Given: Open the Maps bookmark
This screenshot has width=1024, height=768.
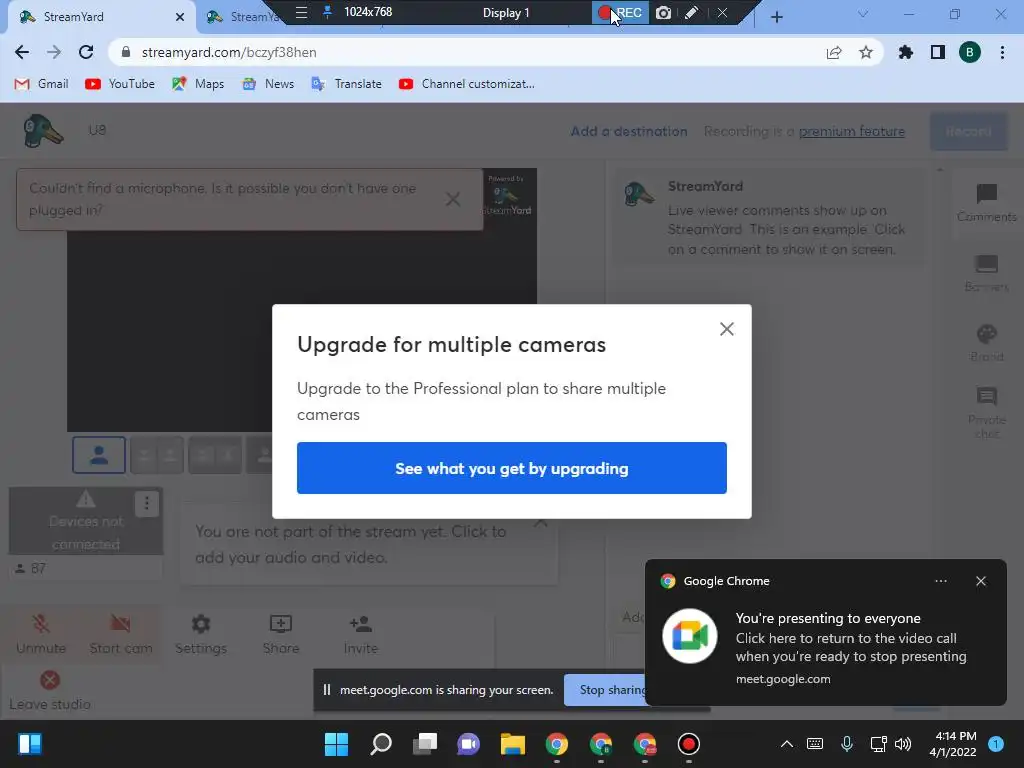Looking at the screenshot, I should (198, 84).
